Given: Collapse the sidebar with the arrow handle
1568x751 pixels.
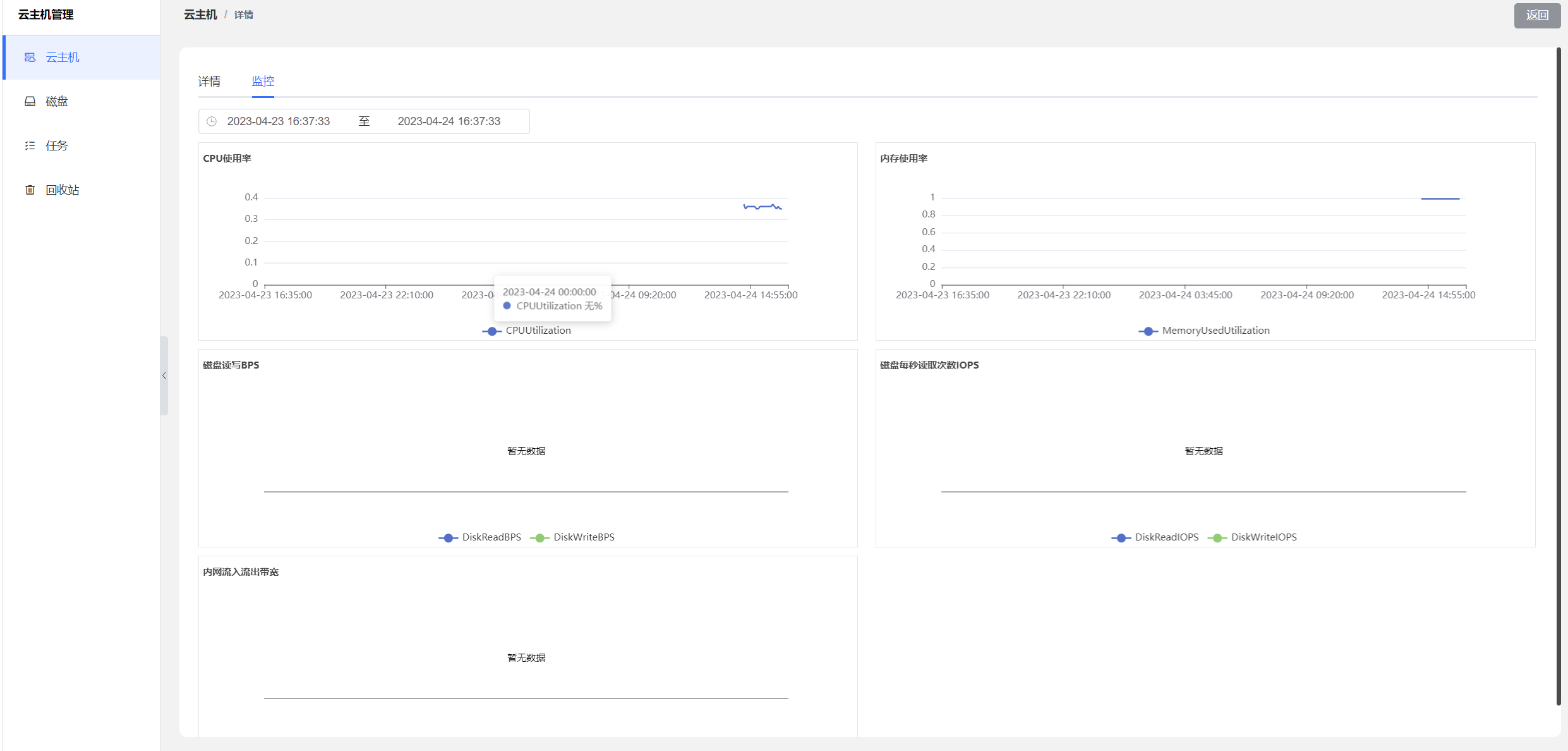Looking at the screenshot, I should click(x=164, y=375).
